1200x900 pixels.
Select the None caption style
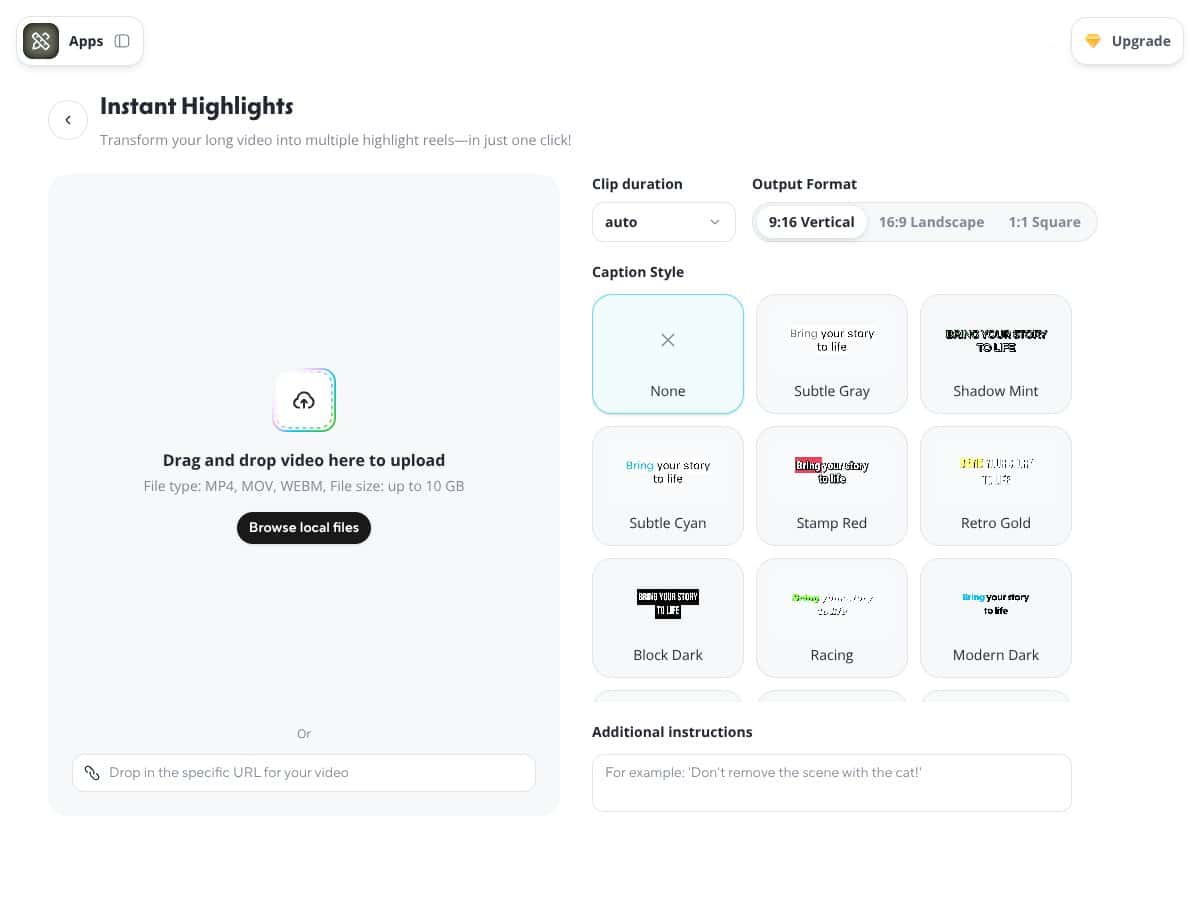pyautogui.click(x=668, y=354)
